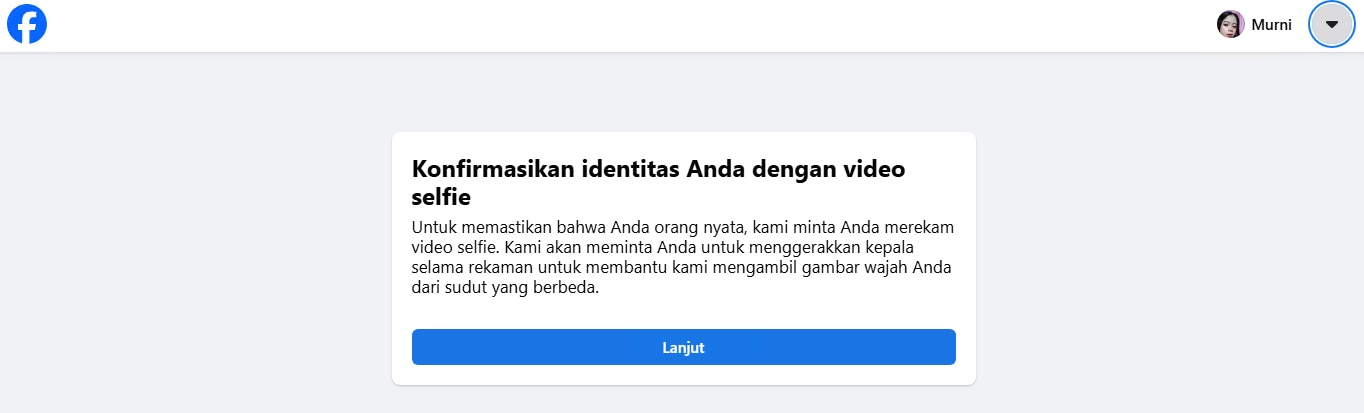The height and width of the screenshot is (413, 1364).
Task: Open the account menu caret icon
Action: click(x=1331, y=24)
